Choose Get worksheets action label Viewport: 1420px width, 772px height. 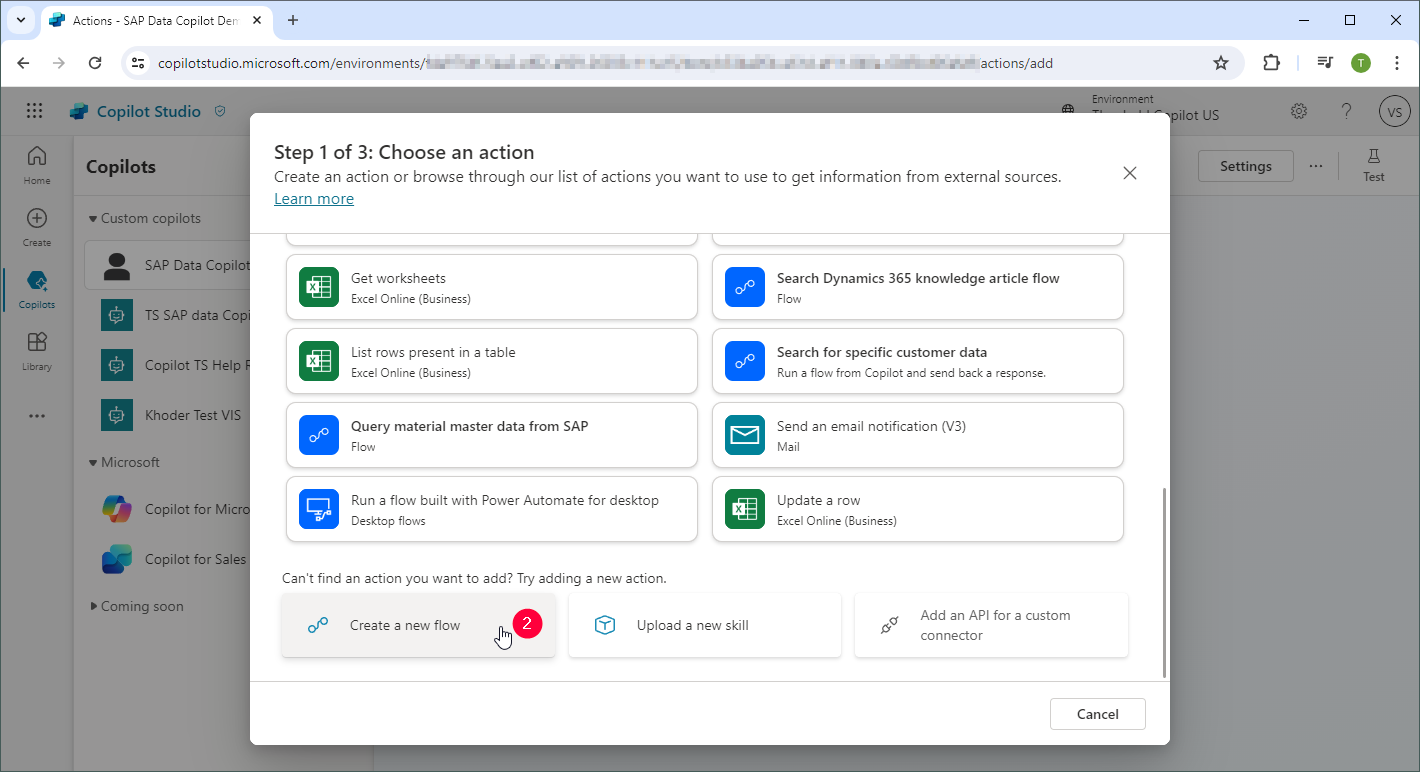(x=398, y=278)
